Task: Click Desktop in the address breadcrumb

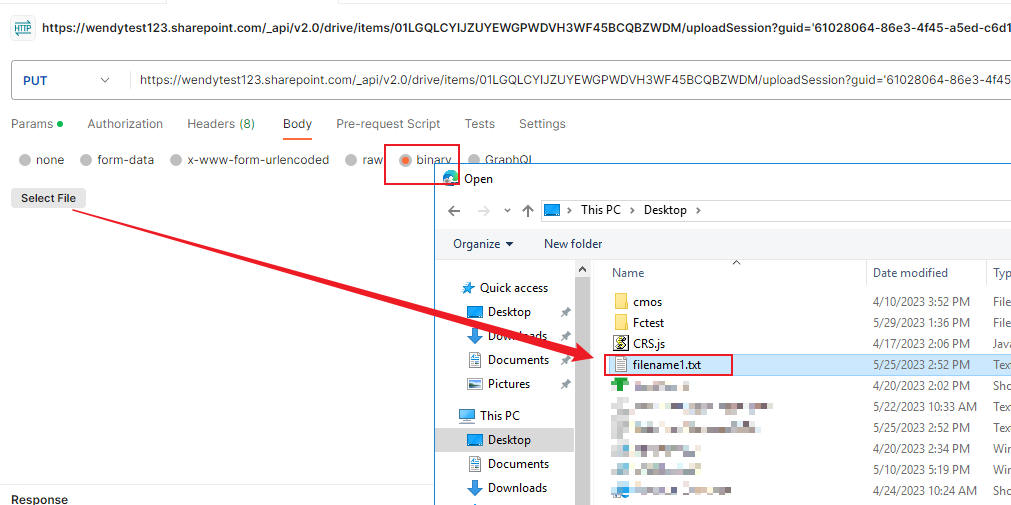Action: tap(665, 210)
